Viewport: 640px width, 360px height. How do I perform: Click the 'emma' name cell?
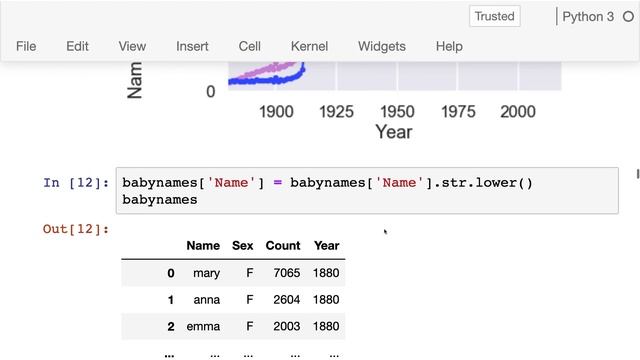click(203, 326)
